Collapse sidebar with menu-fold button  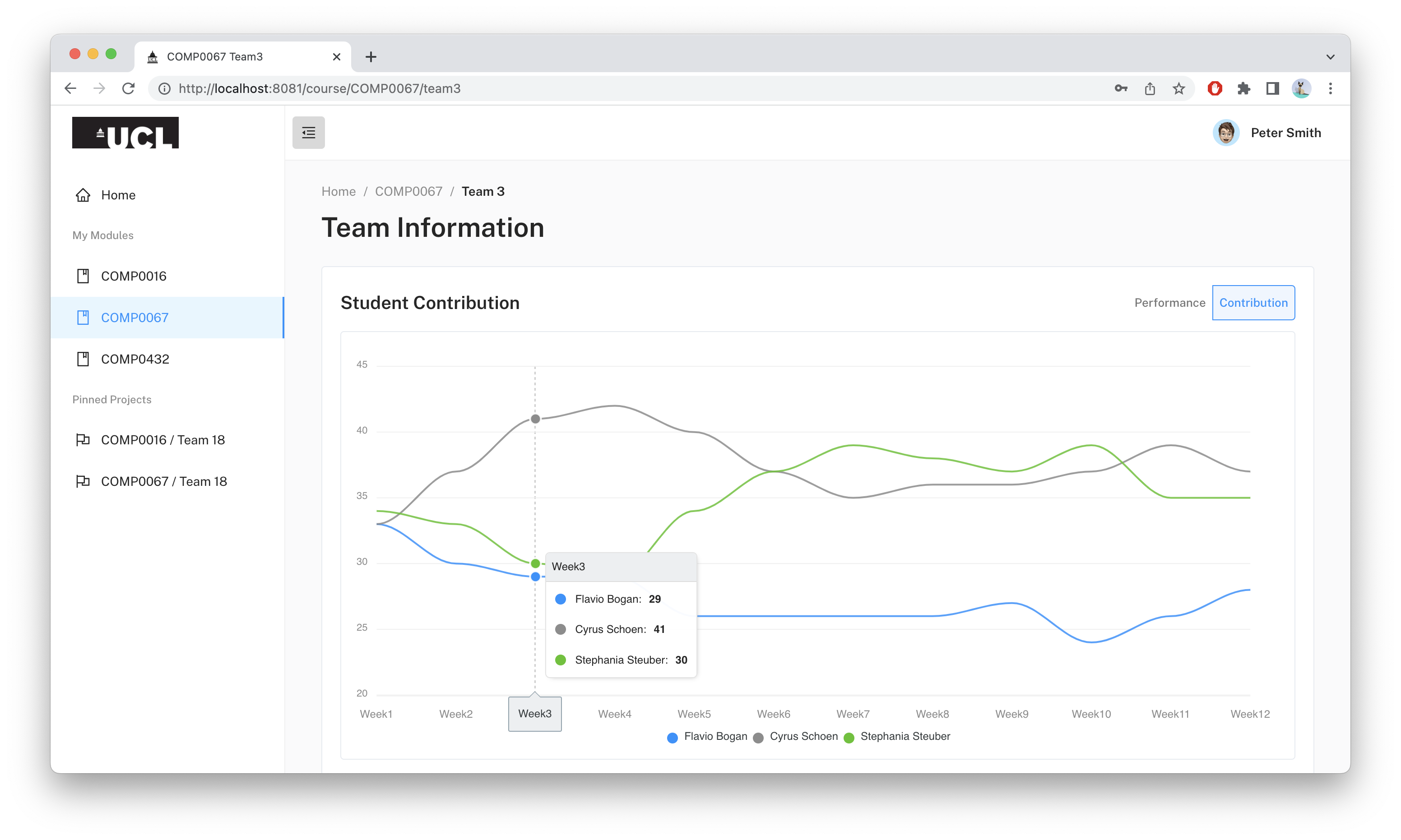pos(308,133)
